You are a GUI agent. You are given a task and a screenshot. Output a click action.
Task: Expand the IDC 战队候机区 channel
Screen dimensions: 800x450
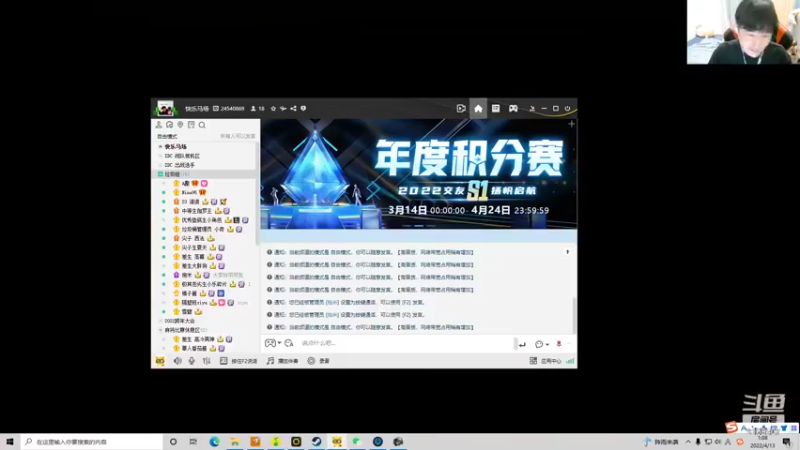coord(160,156)
